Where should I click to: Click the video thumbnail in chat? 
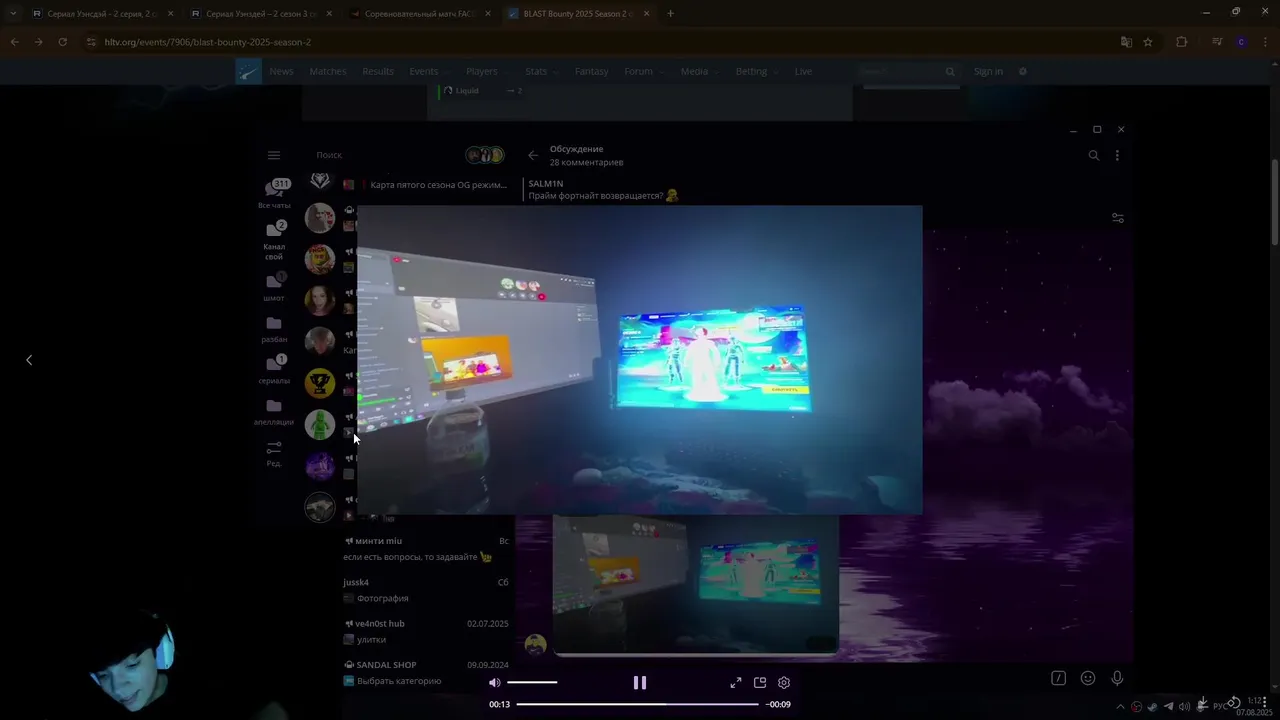[696, 585]
